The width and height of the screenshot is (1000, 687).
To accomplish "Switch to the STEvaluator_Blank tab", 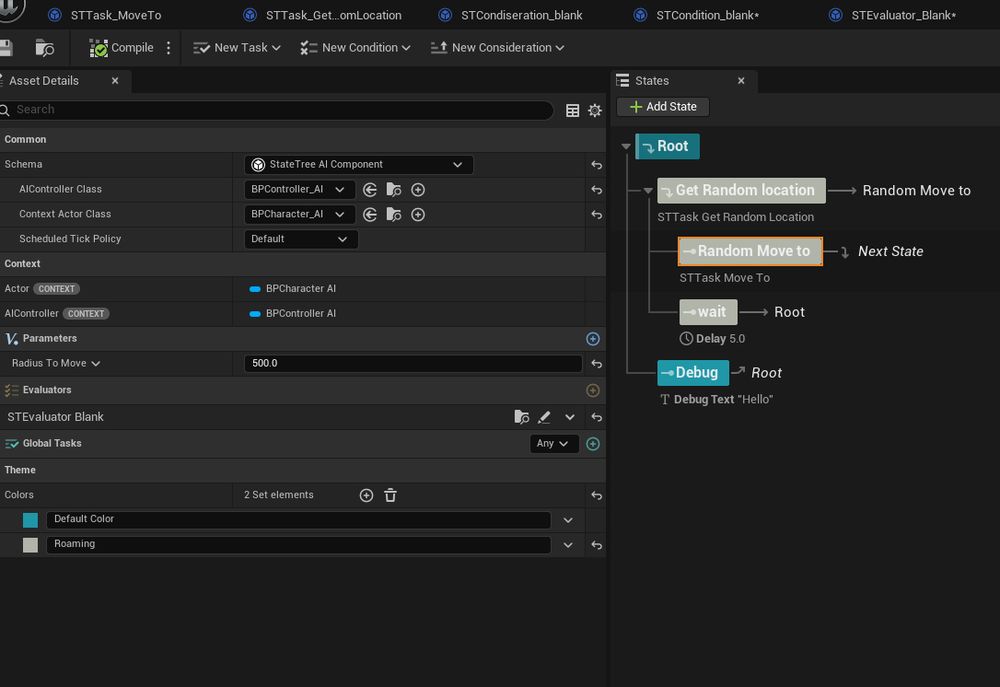I will tap(893, 15).
